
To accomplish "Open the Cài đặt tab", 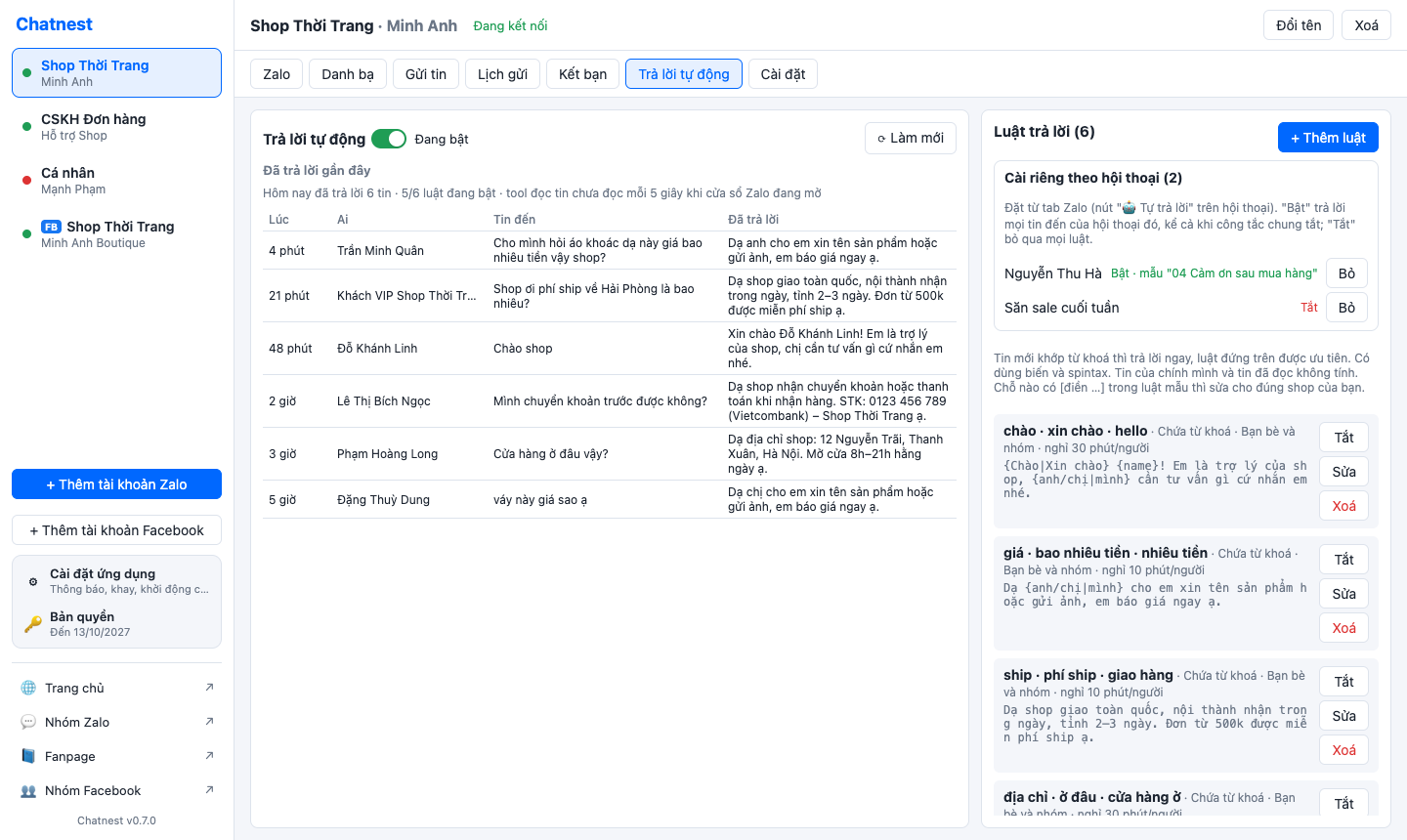I will 783,74.
